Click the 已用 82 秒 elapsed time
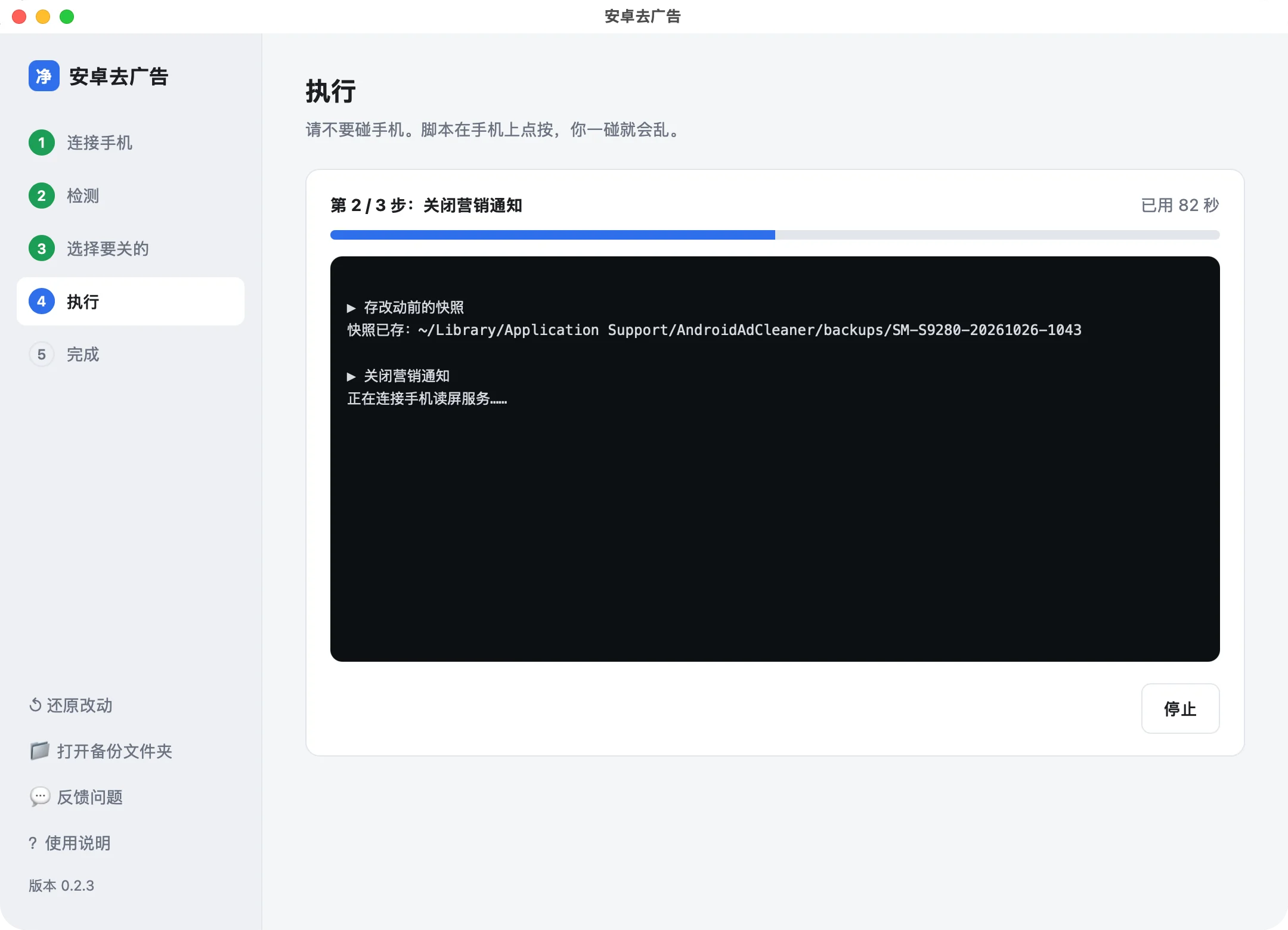The width and height of the screenshot is (1288, 930). point(1179,205)
